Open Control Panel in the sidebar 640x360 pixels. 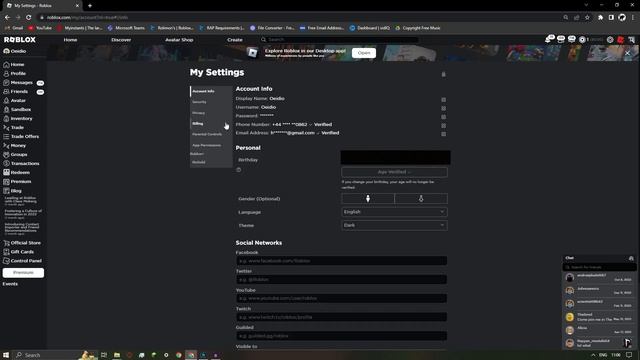click(x=22, y=261)
